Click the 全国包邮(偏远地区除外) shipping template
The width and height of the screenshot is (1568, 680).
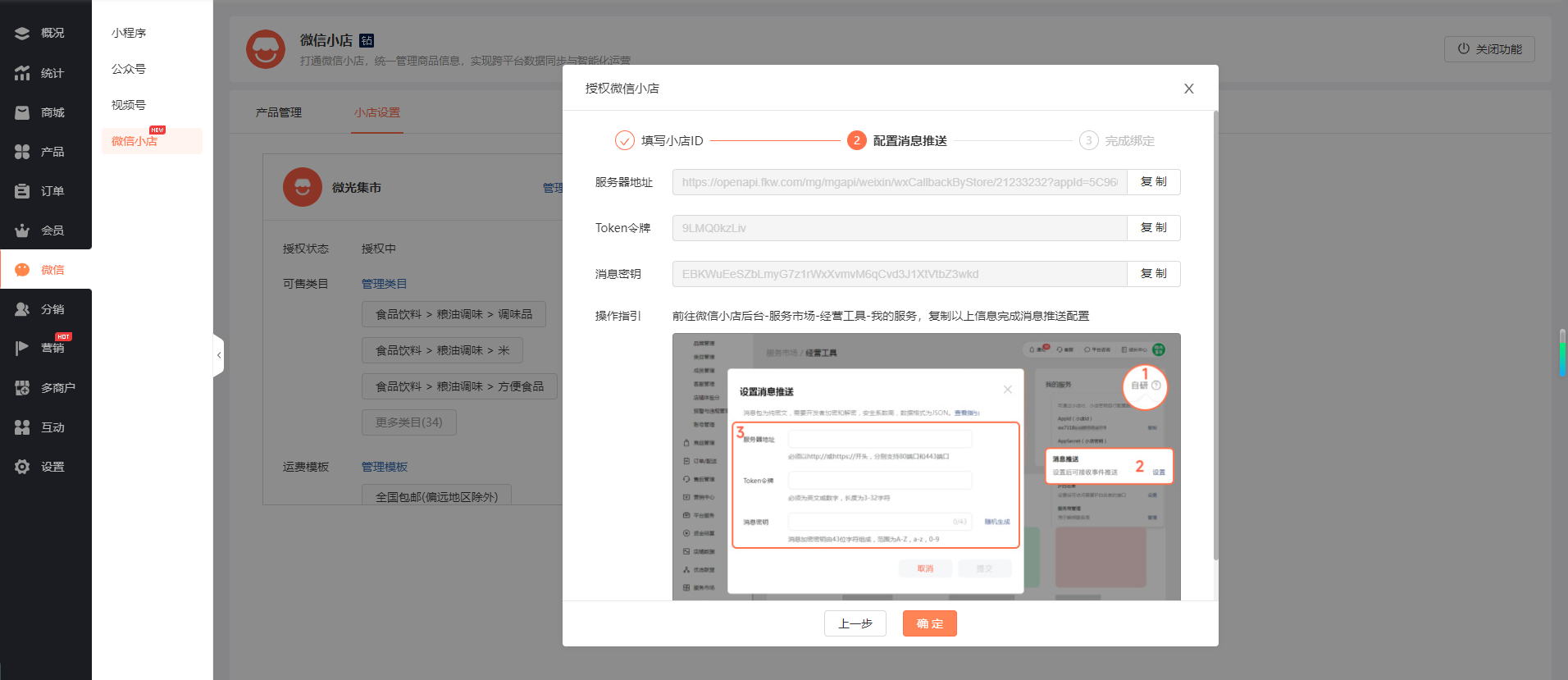436,495
